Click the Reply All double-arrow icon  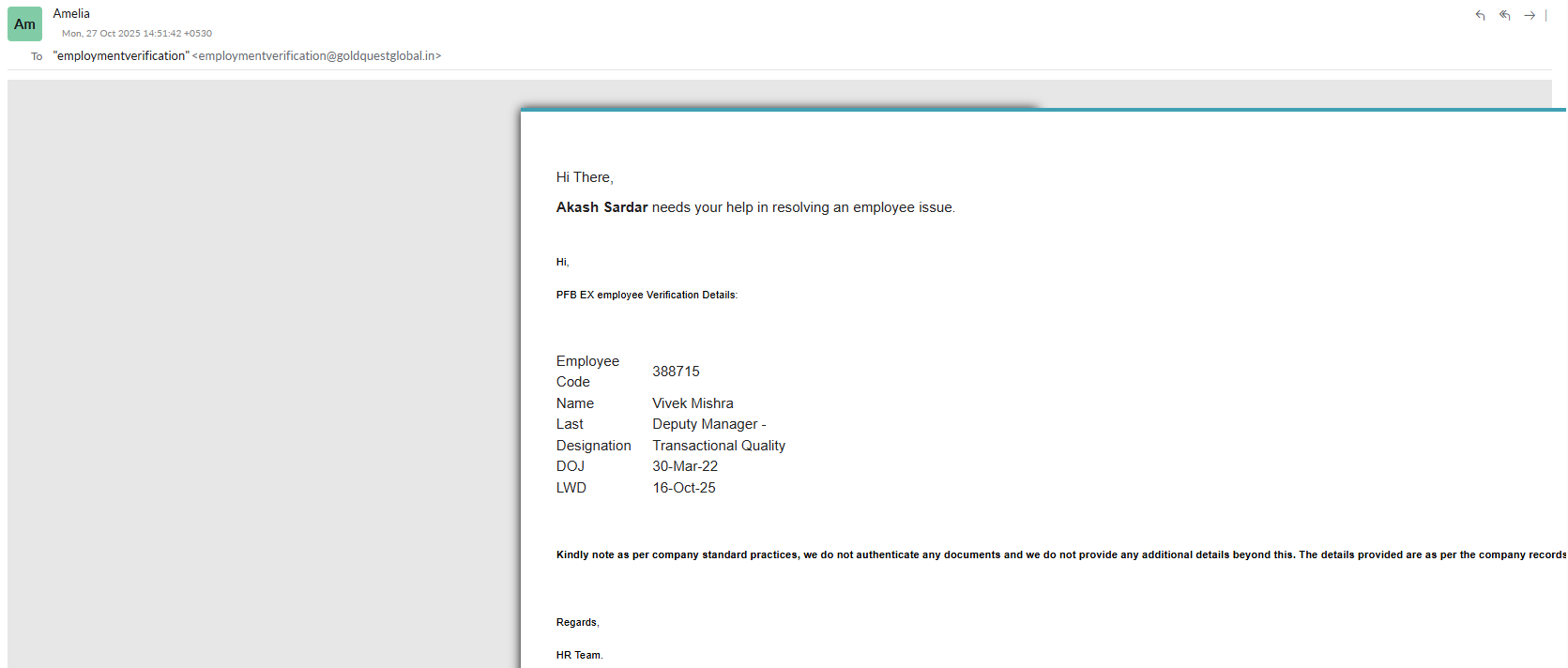pyautogui.click(x=1504, y=15)
